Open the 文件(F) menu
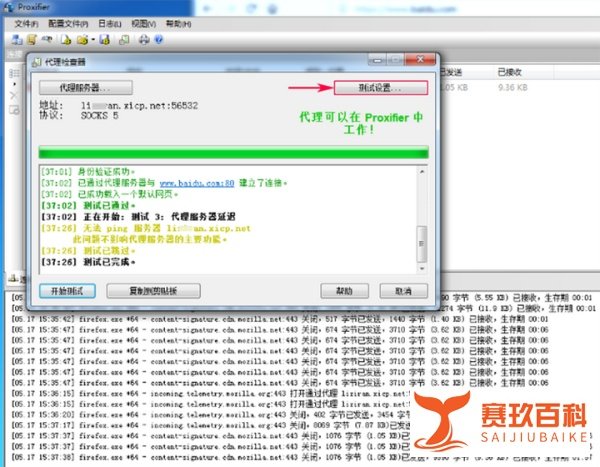600x467 pixels. pyautogui.click(x=26, y=24)
